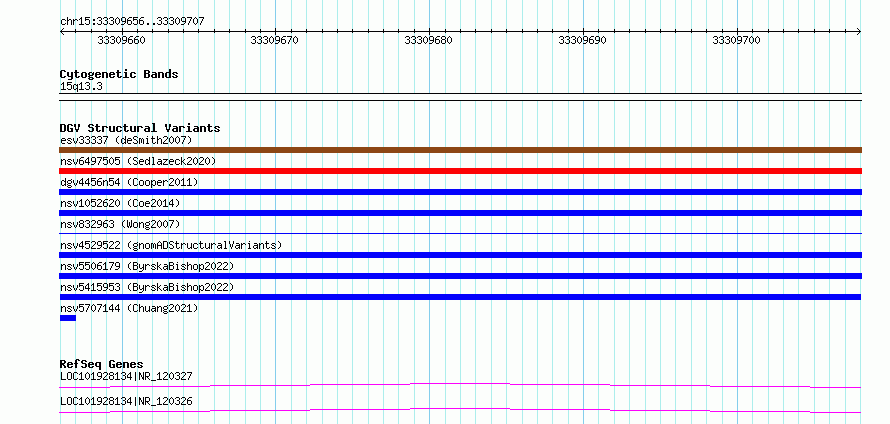890x424 pixels.
Task: Open nsv4529522 (gnomADStructuralVariants) label
Action: coord(171,245)
